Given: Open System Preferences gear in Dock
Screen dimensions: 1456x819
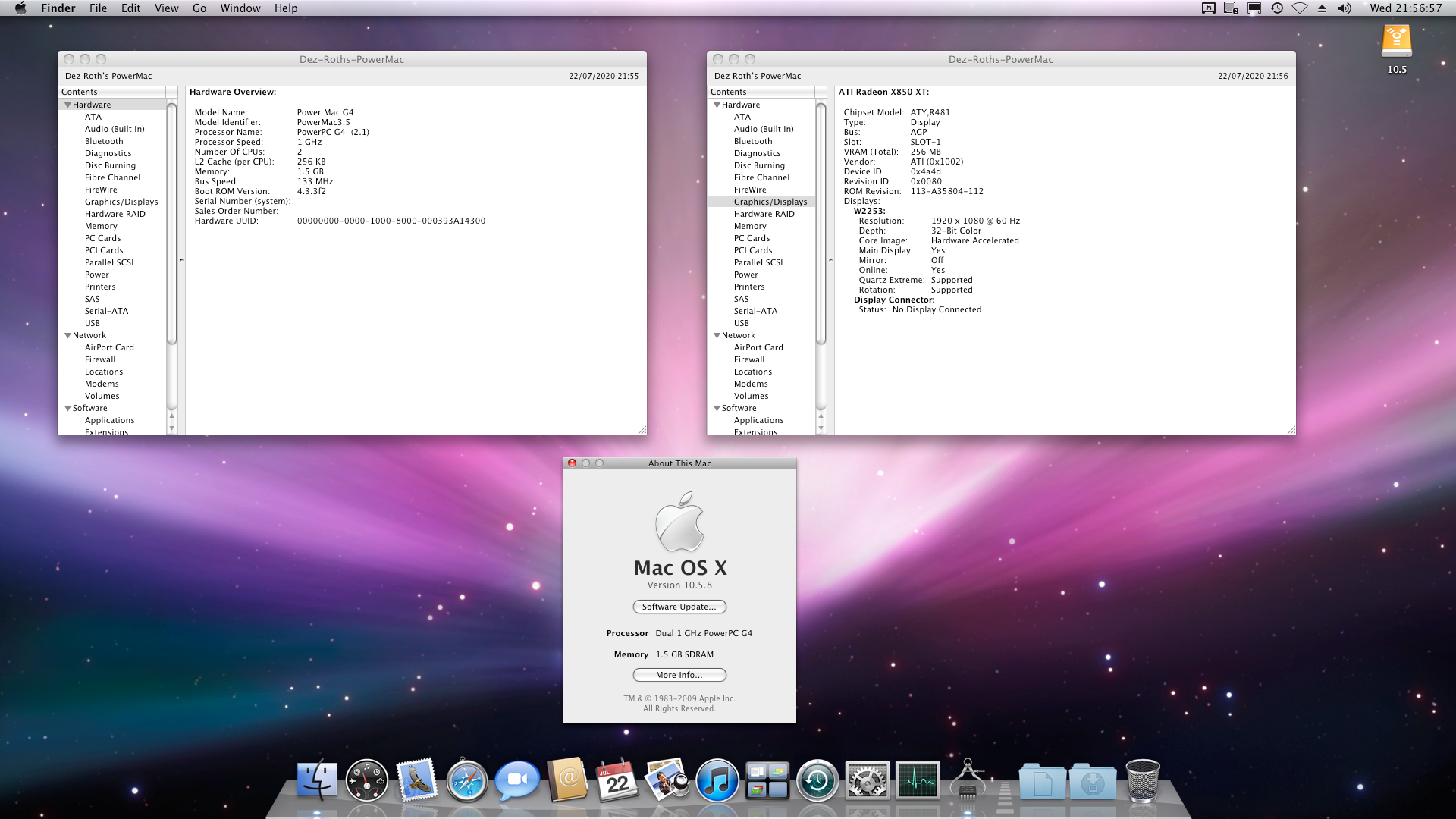Looking at the screenshot, I should [867, 780].
